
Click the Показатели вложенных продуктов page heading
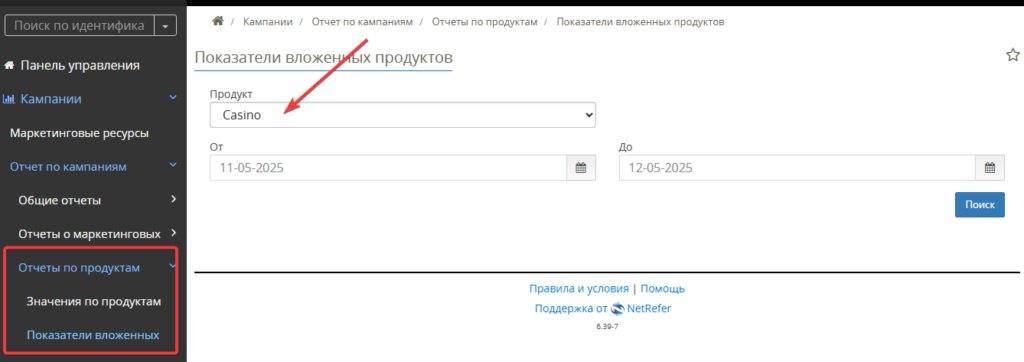pyautogui.click(x=324, y=58)
